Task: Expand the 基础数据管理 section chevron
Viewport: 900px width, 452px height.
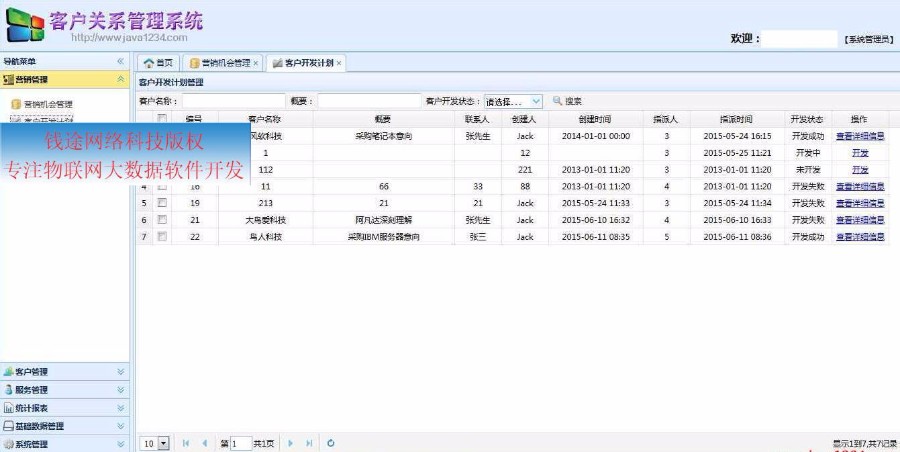Action: (121, 426)
